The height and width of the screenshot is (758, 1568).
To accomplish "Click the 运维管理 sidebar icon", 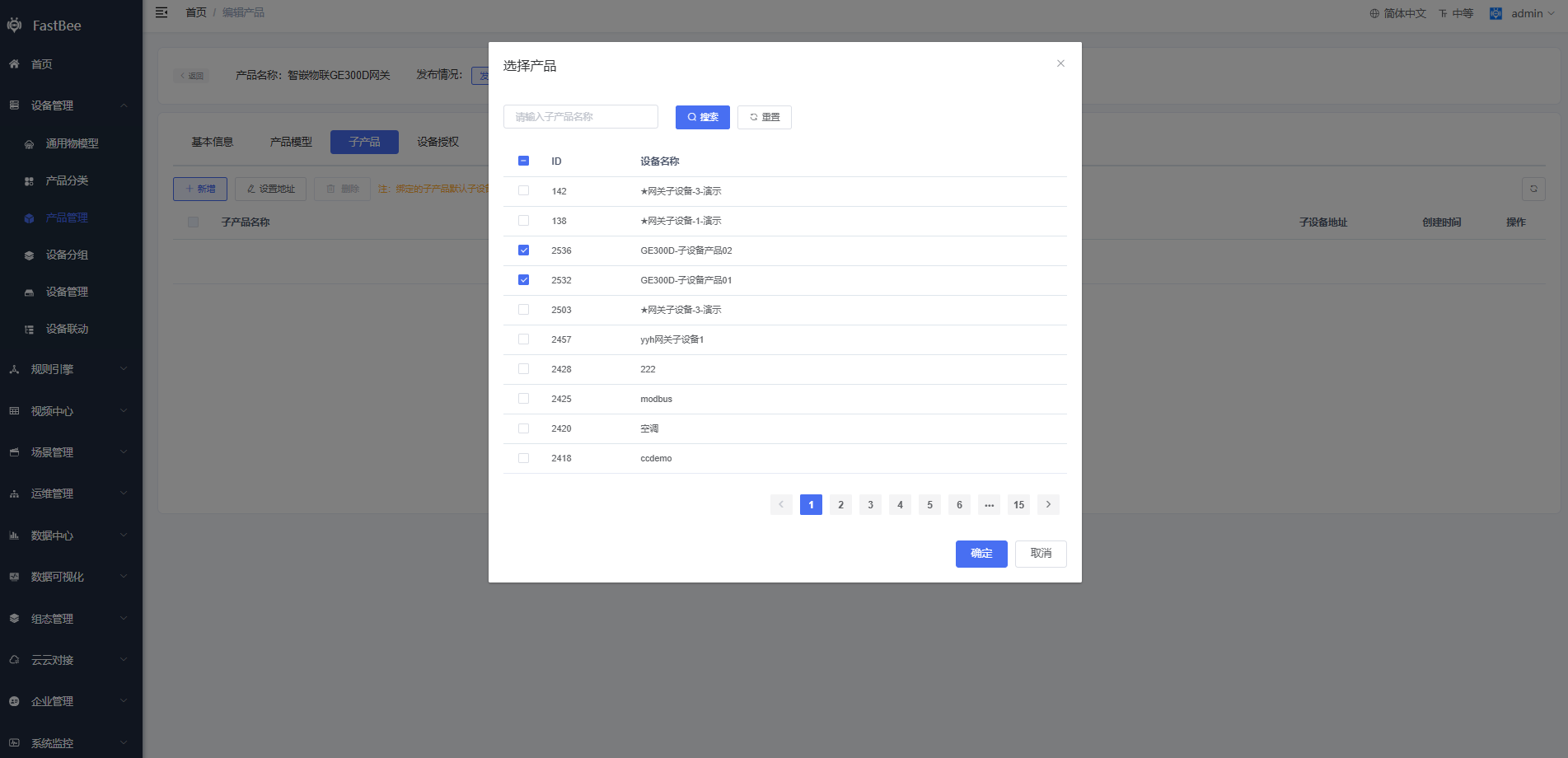I will pos(14,494).
